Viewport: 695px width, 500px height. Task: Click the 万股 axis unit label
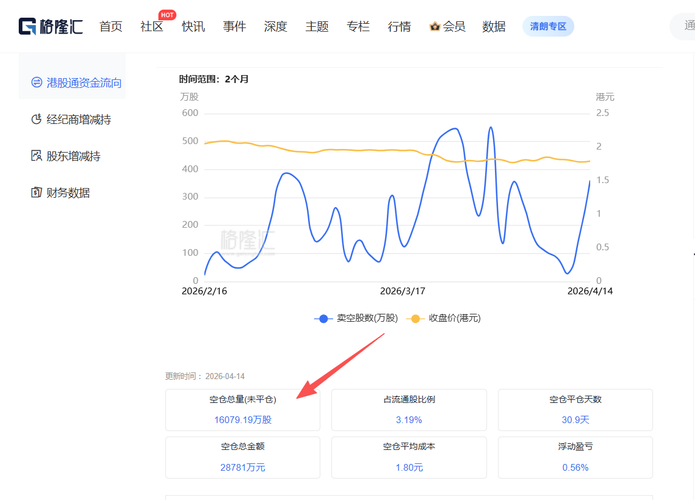(x=189, y=97)
